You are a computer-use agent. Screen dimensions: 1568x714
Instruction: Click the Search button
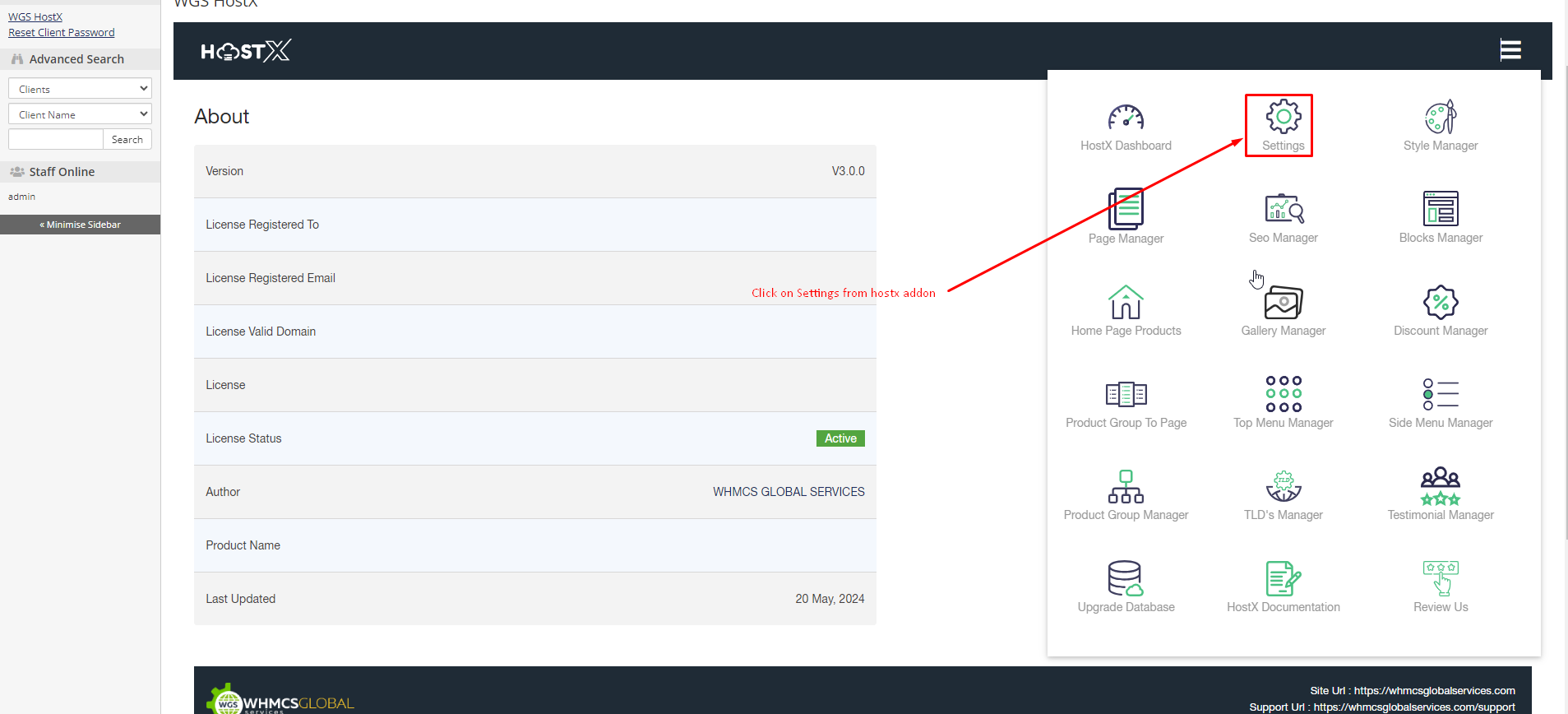[x=127, y=140]
